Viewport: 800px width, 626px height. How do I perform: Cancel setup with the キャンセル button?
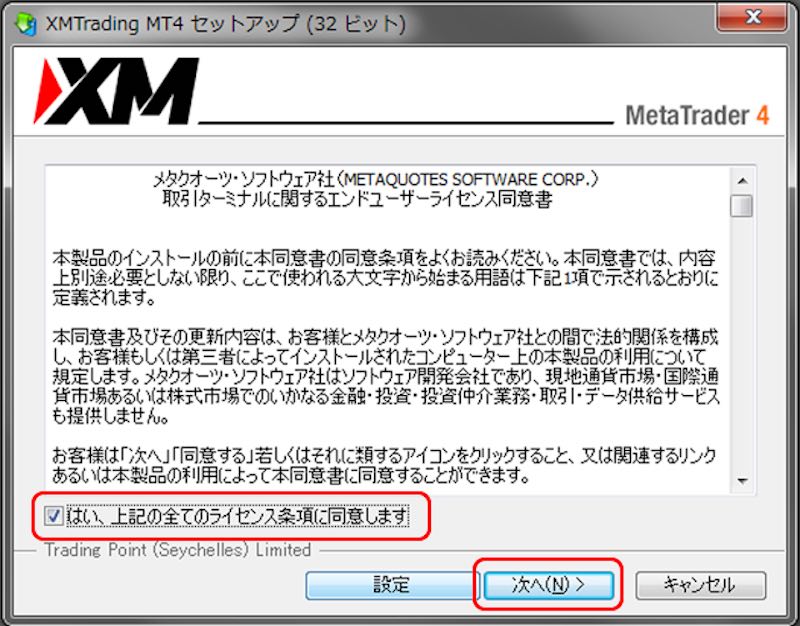click(701, 585)
